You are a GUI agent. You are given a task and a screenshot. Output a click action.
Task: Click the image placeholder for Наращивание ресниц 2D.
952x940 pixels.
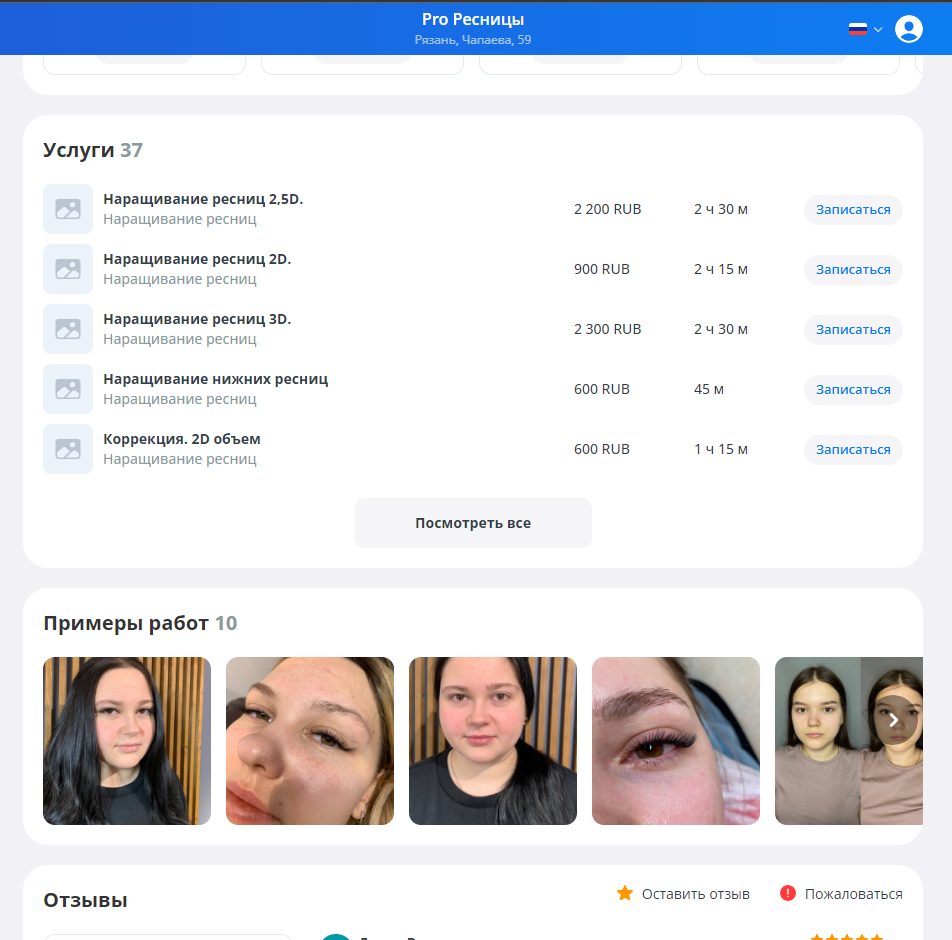pos(68,269)
